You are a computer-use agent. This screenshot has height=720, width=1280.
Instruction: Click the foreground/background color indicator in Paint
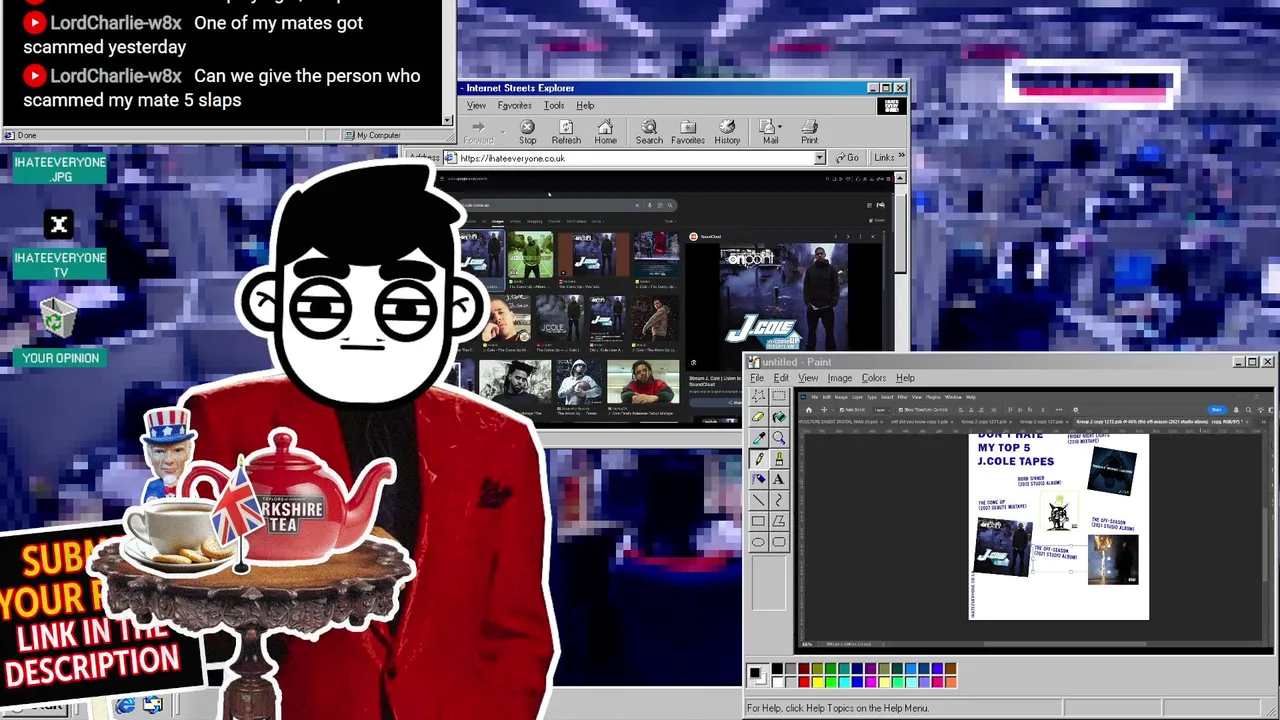point(757,675)
